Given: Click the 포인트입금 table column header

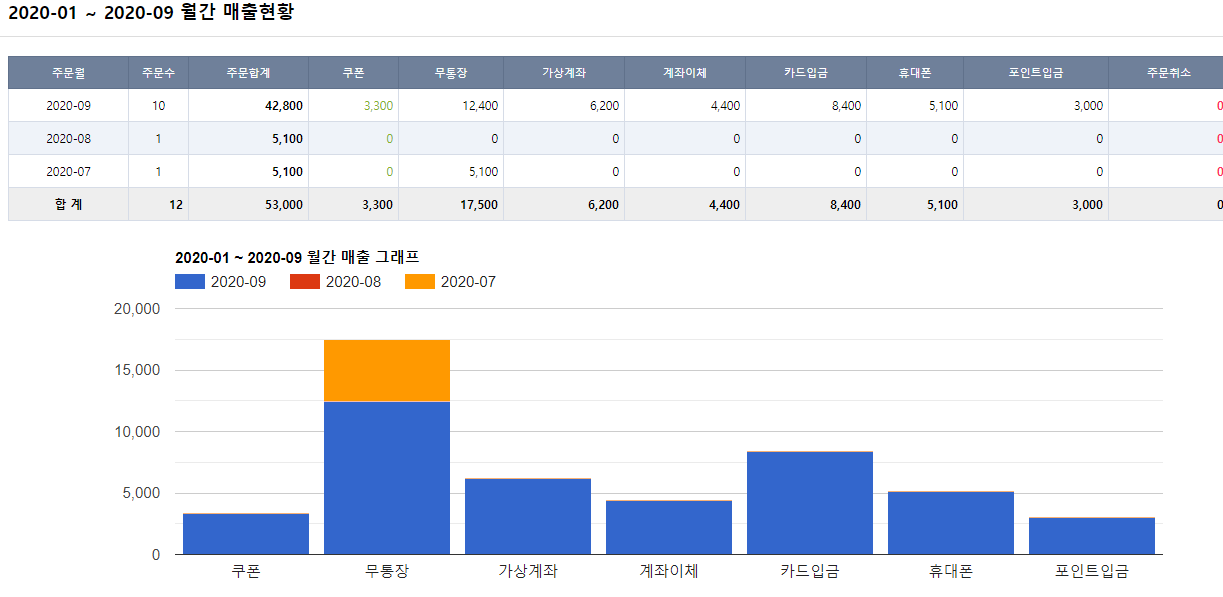Looking at the screenshot, I should click(x=1035, y=73).
